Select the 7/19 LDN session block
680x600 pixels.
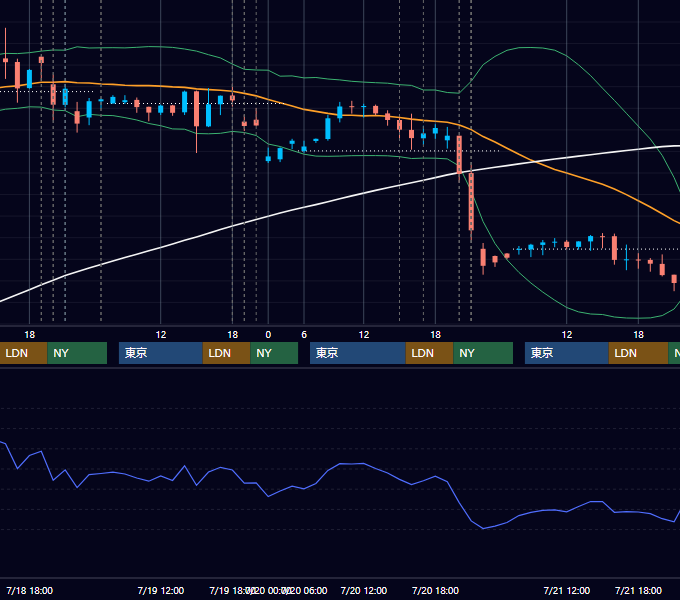[x=226, y=353]
